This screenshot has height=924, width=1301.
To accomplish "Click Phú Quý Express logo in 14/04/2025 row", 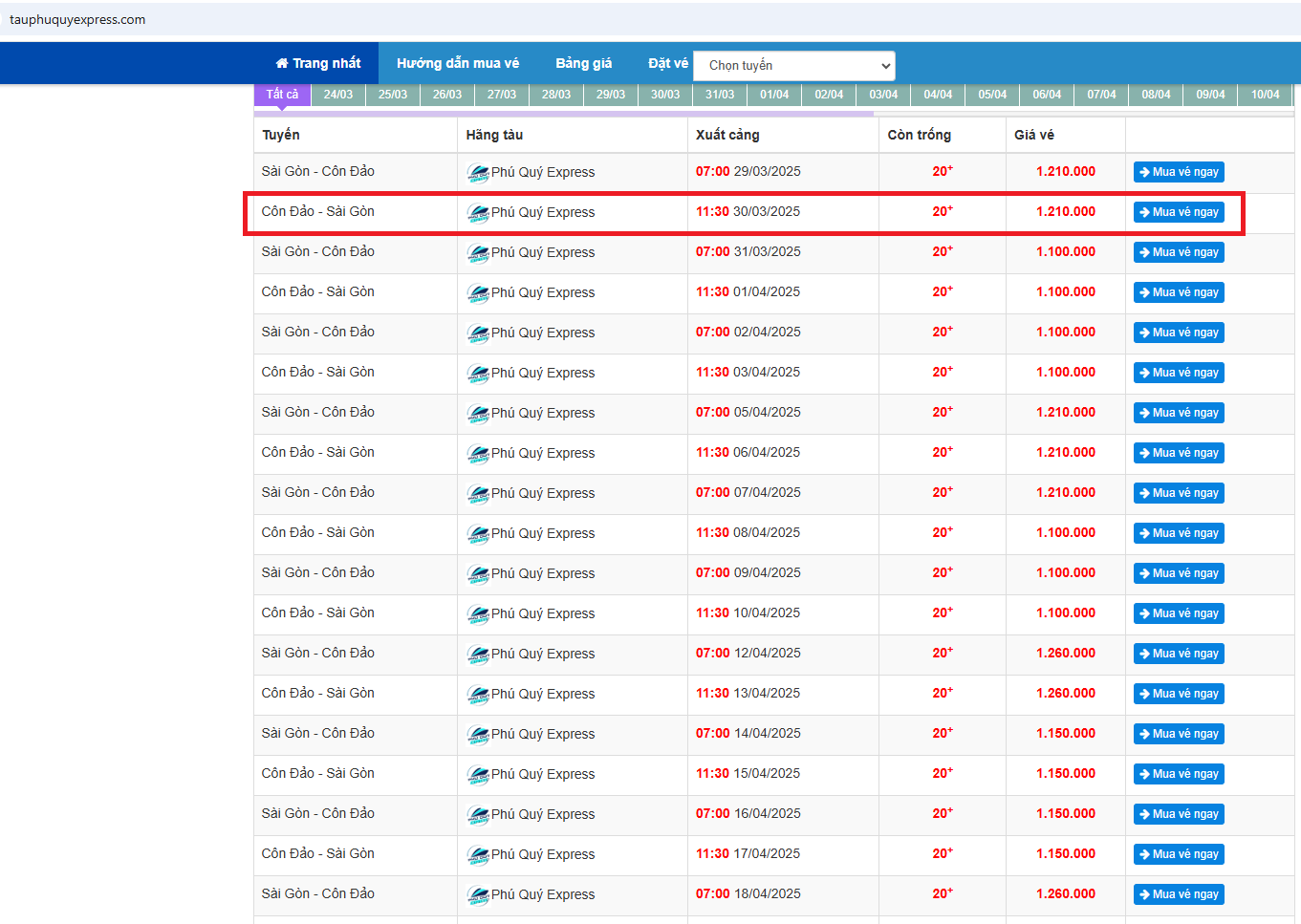I will coord(478,735).
